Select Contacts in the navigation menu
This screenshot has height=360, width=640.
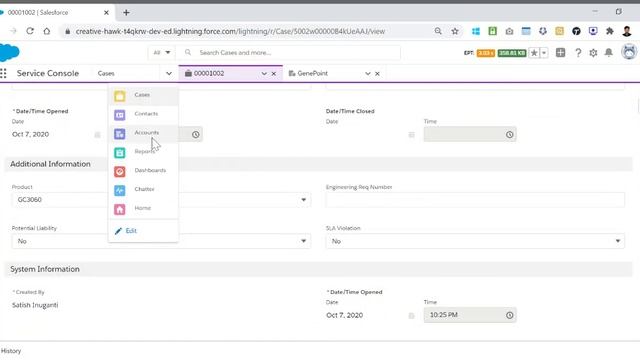[x=143, y=114]
